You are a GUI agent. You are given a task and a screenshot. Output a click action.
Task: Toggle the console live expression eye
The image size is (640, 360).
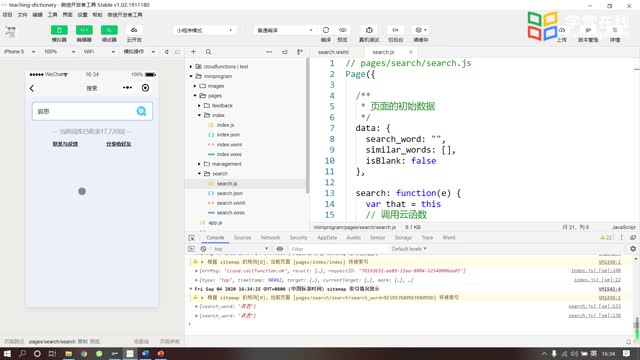(280, 249)
